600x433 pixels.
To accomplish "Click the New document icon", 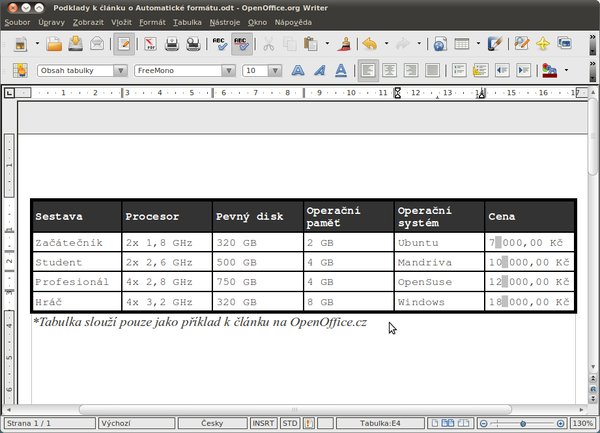I will pos(21,44).
